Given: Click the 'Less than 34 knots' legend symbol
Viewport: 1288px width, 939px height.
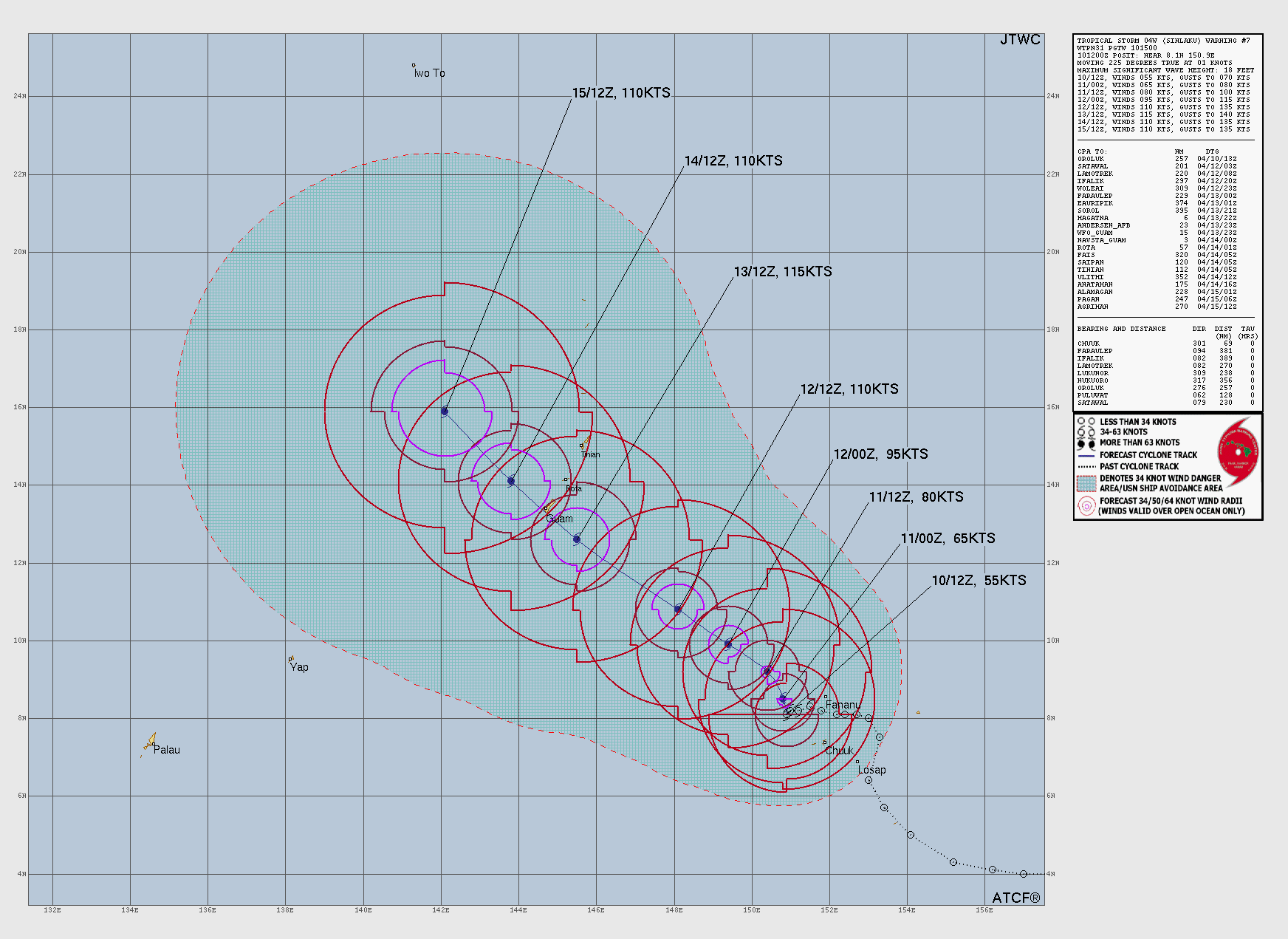Looking at the screenshot, I should 1086,422.
